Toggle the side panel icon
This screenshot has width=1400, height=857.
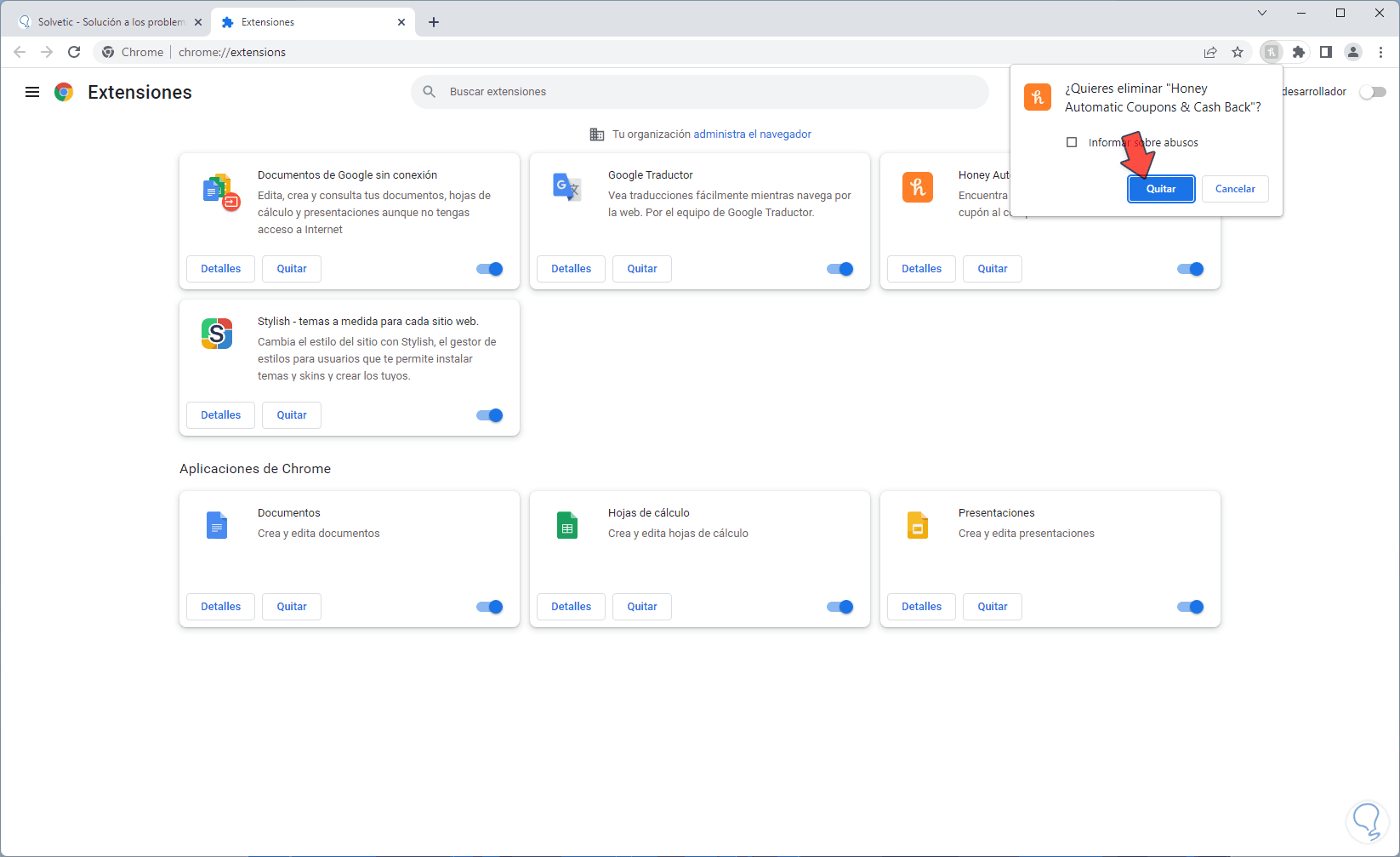[1325, 52]
